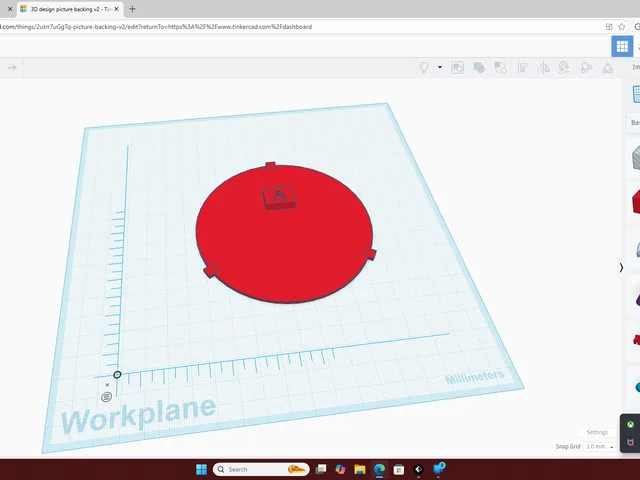Screen dimensions: 640x480
Task: Open Microsoft Store from the taskbar
Action: [x=399, y=469]
